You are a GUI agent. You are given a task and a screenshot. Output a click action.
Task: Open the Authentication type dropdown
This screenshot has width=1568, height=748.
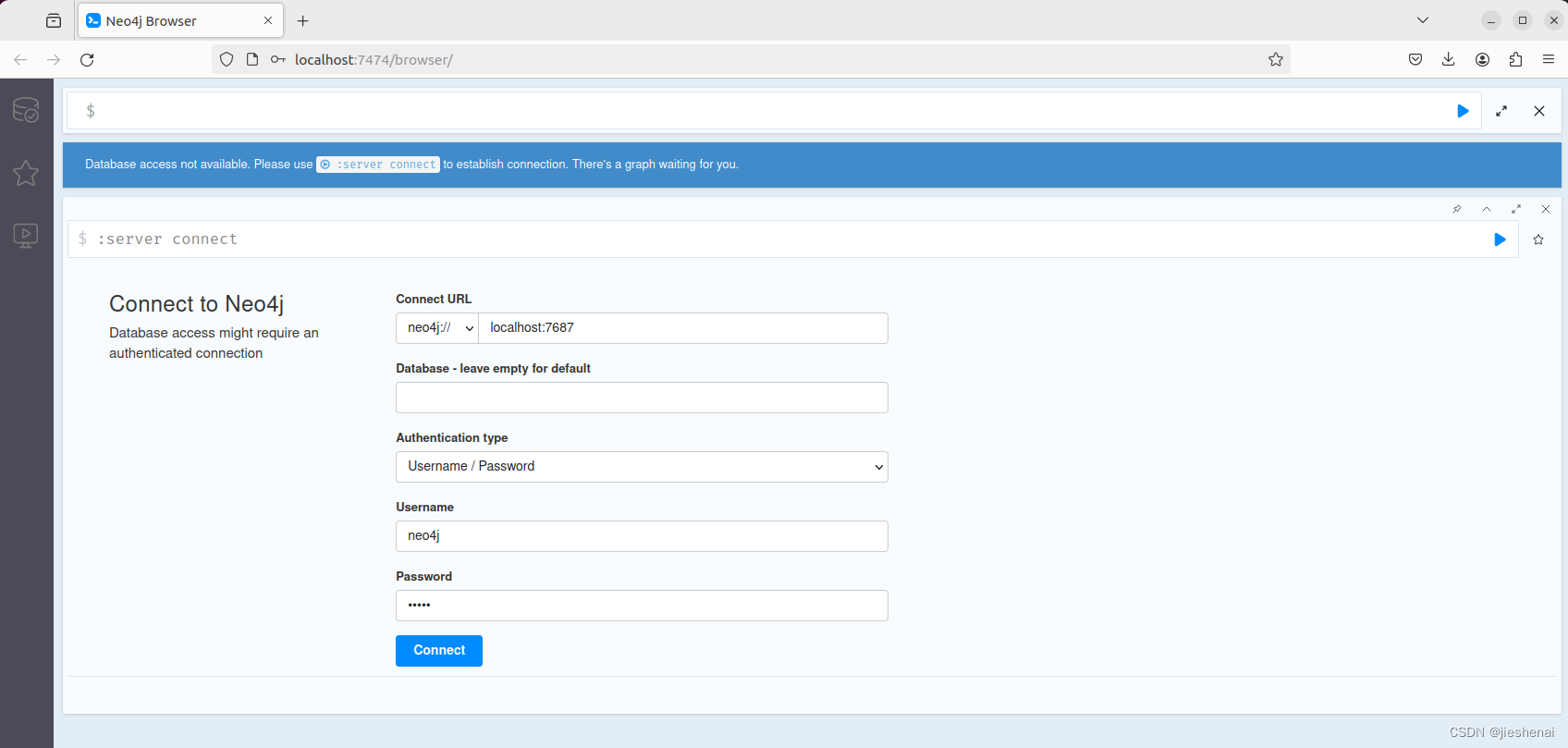(642, 467)
